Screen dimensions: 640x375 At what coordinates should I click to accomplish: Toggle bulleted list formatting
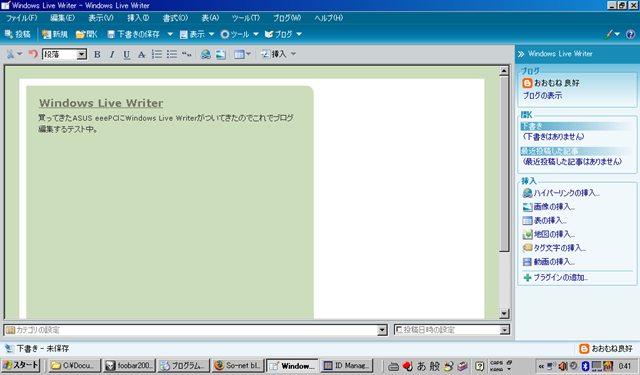coord(172,54)
